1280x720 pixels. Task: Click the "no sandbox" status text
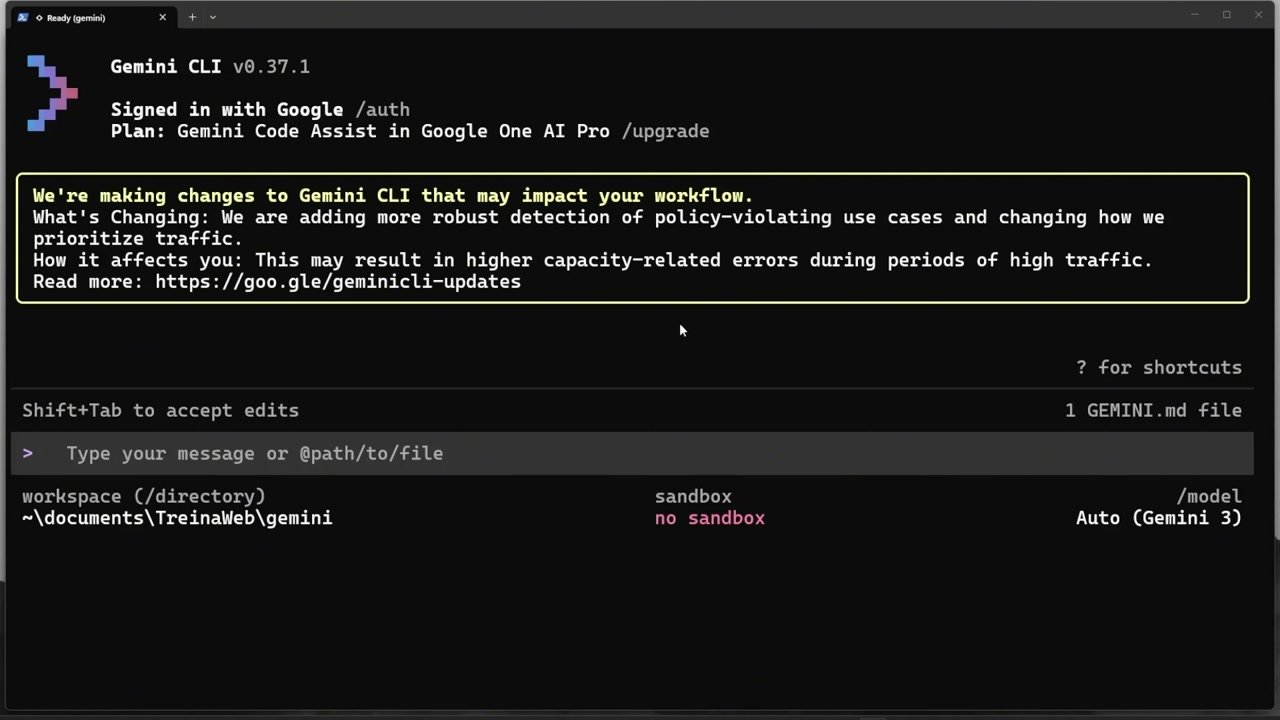(710, 518)
